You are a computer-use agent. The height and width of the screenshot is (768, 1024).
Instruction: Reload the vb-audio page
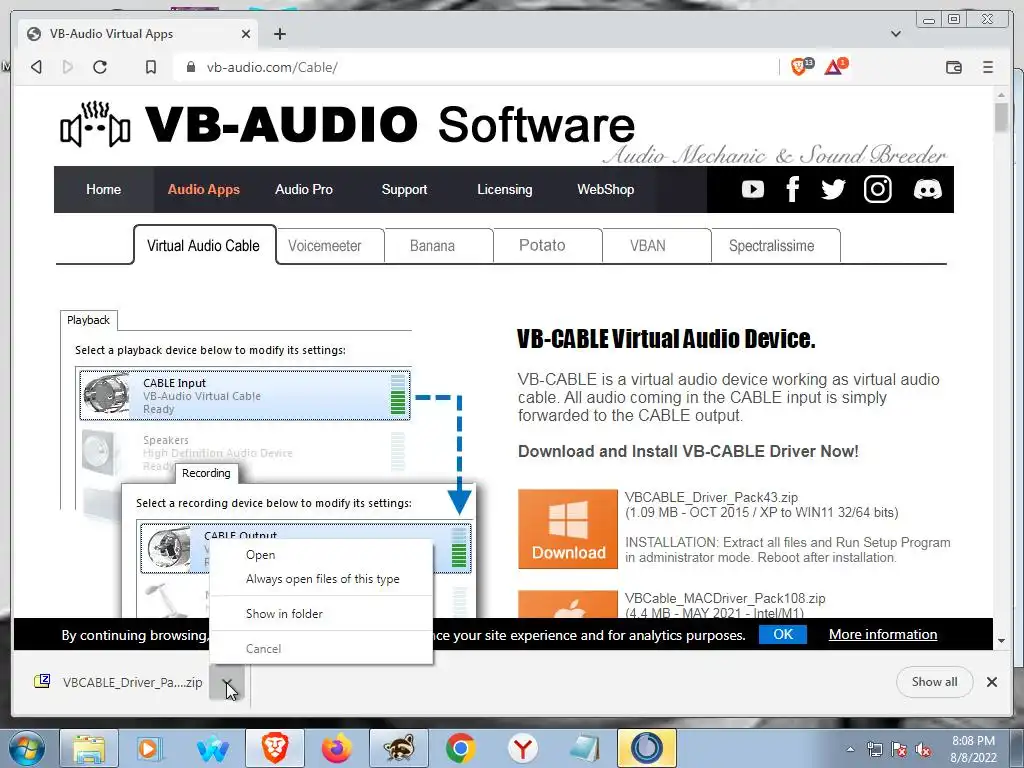pos(99,67)
